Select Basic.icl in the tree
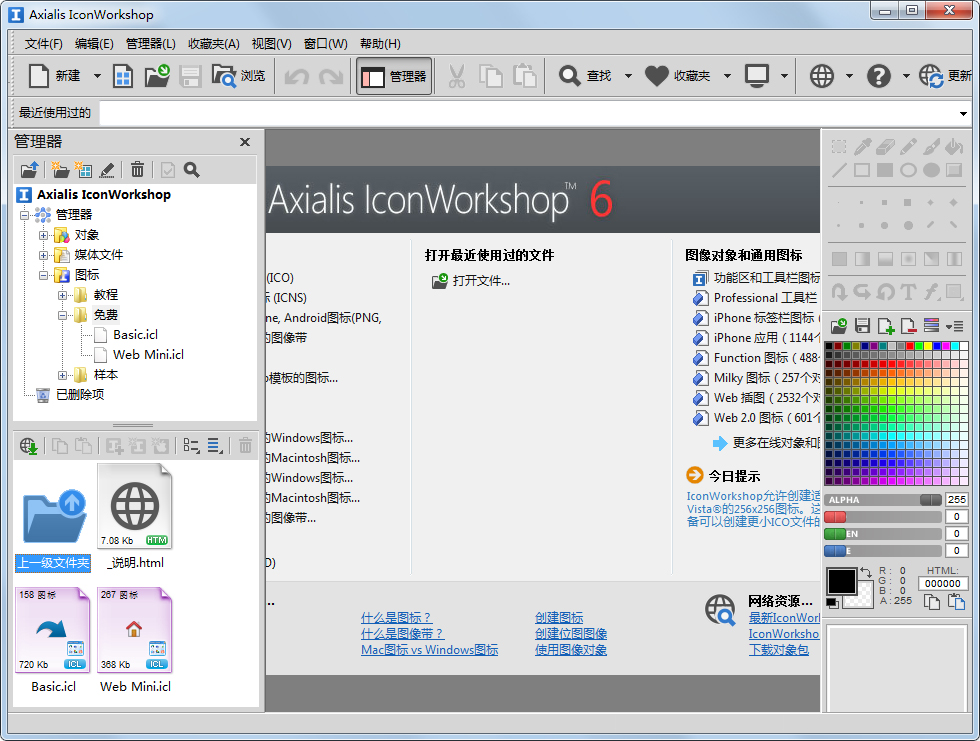 pos(135,335)
